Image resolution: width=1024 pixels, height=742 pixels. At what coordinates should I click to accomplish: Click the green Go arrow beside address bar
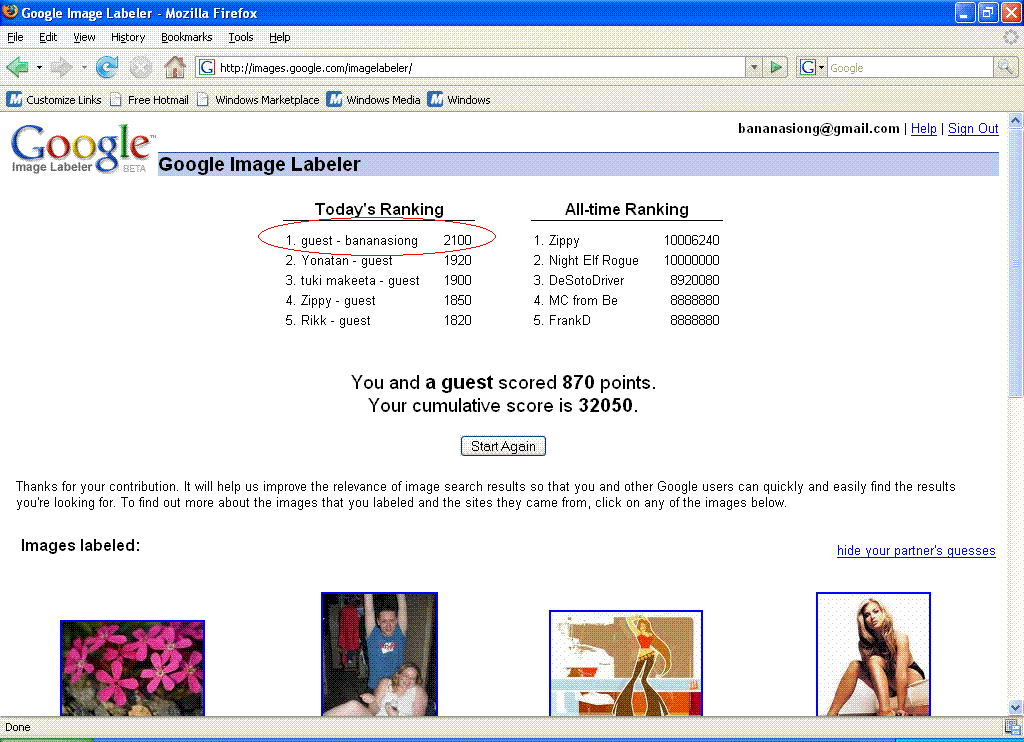(x=776, y=67)
